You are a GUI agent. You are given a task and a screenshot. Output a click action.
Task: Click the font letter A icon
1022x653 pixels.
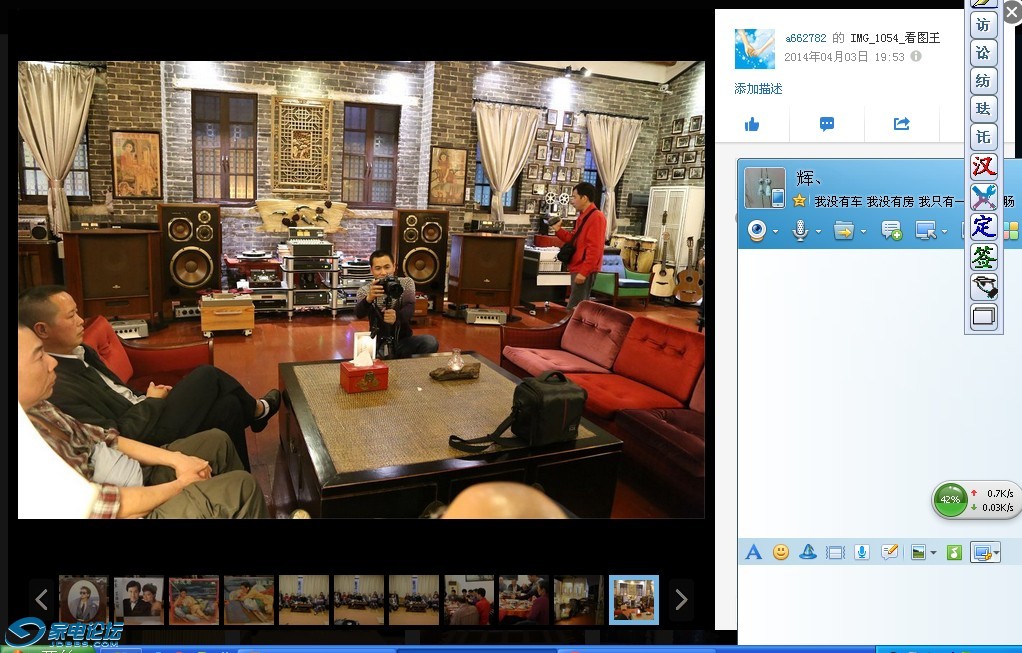pos(754,552)
